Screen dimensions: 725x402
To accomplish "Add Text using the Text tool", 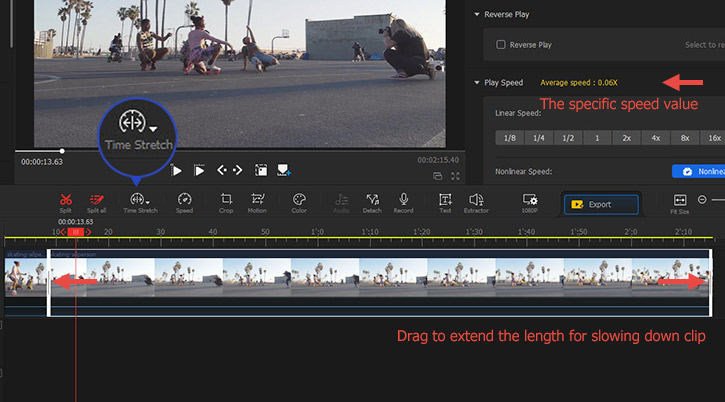I will 445,201.
